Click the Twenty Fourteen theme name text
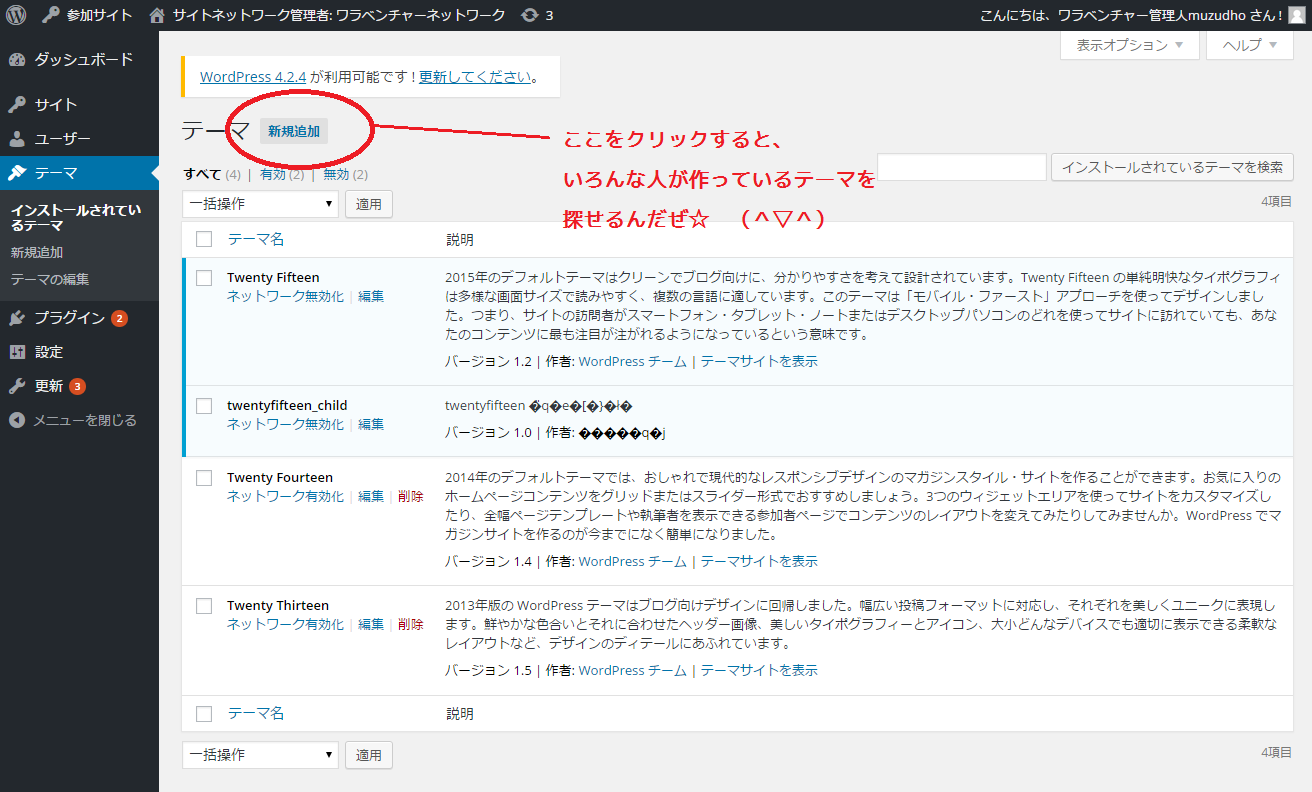This screenshot has height=792, width=1312. [x=280, y=477]
